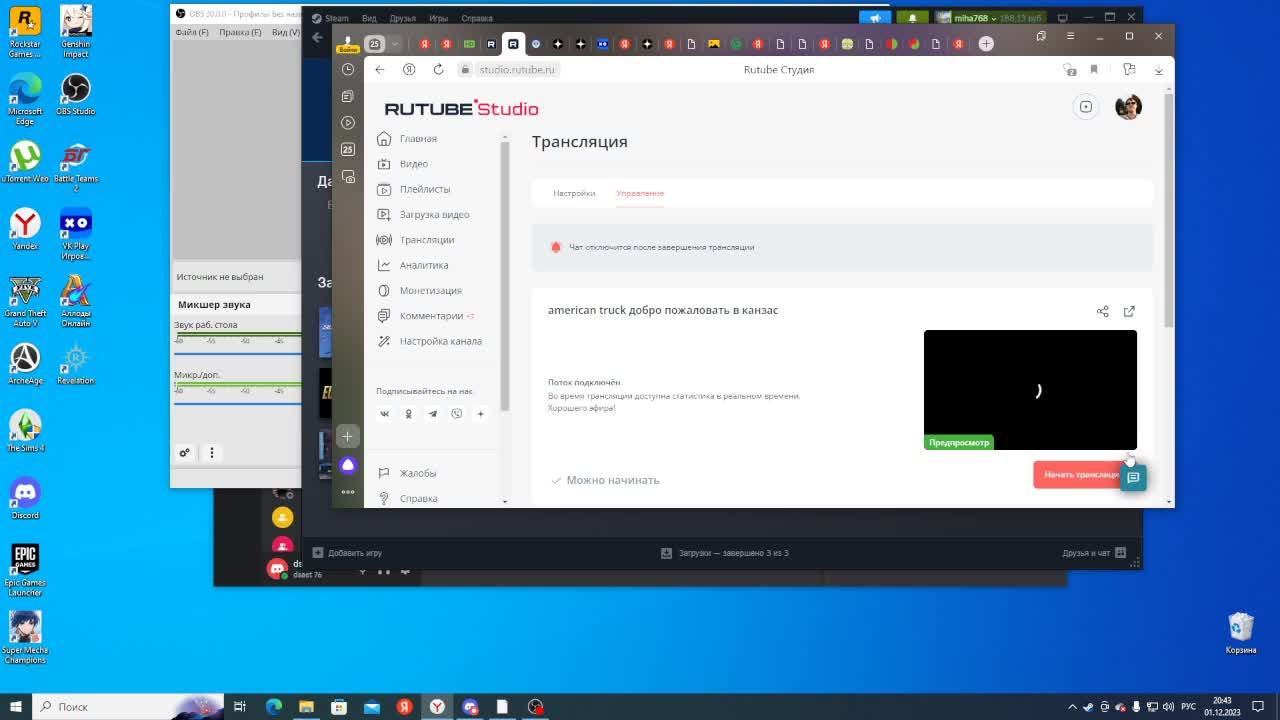Click the Zen star social icon
The height and width of the screenshot is (720, 1280).
(x=480, y=414)
